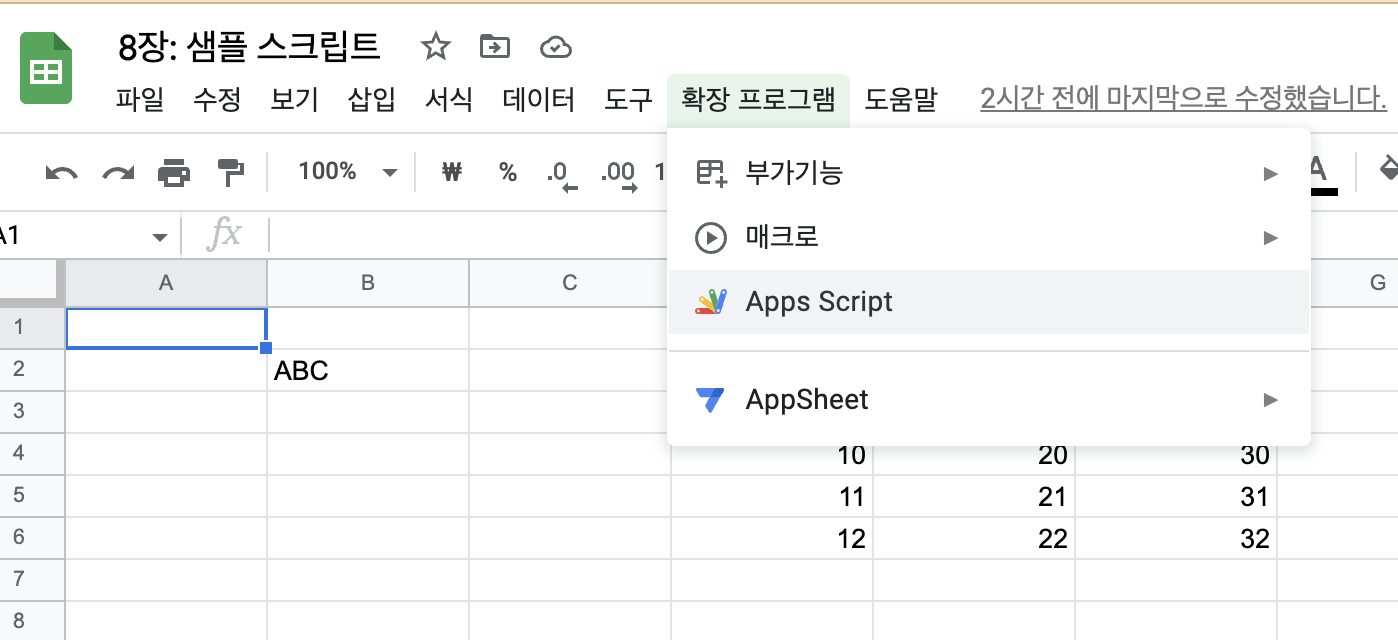Select the cell with value 21

[x=974, y=496]
